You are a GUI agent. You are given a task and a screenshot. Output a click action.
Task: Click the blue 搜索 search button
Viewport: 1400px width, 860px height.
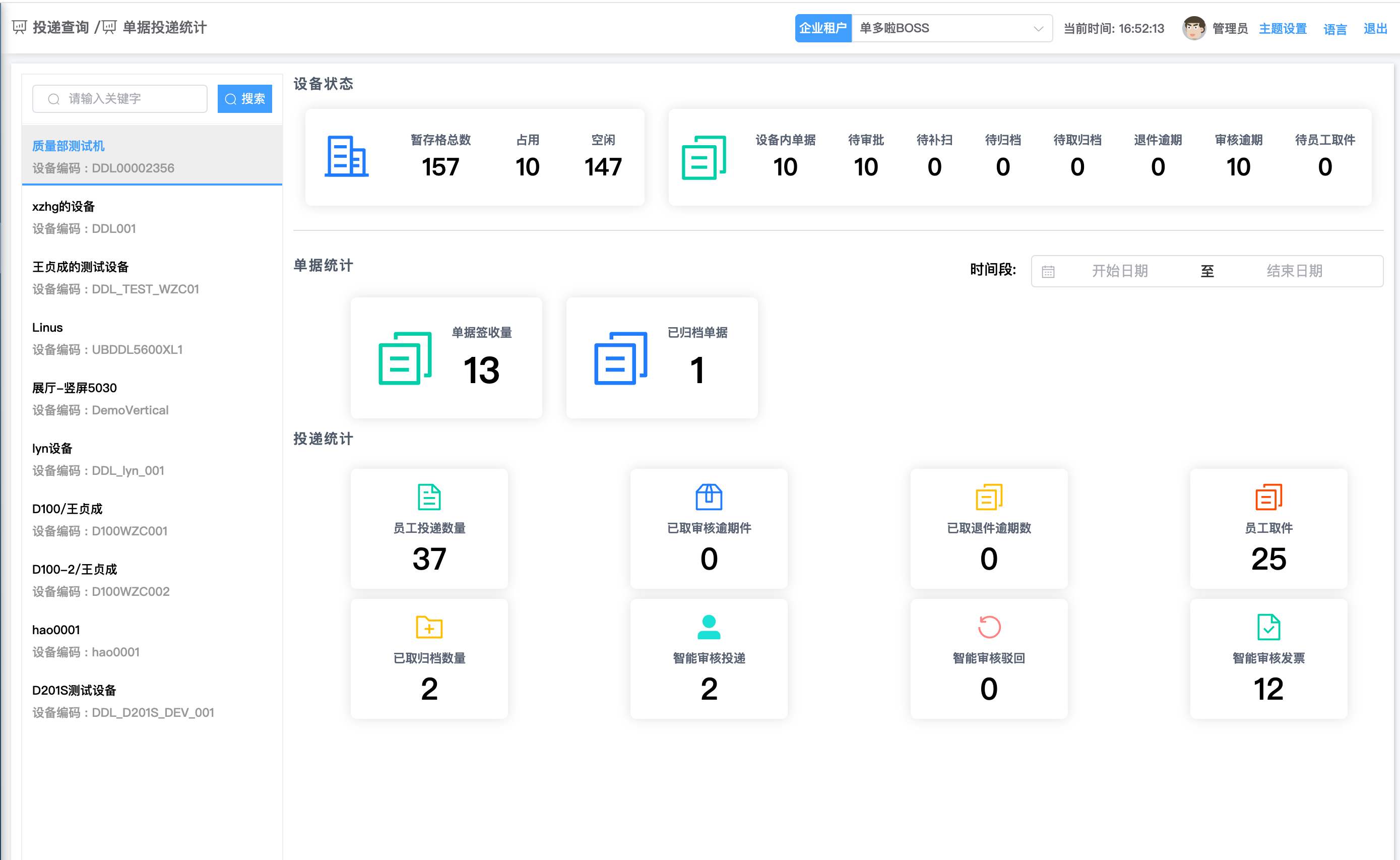(244, 99)
